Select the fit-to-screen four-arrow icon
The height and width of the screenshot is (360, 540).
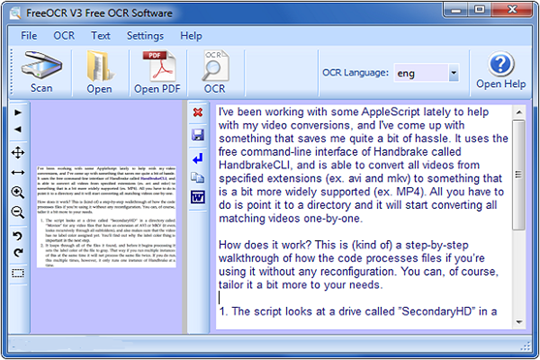point(18,153)
